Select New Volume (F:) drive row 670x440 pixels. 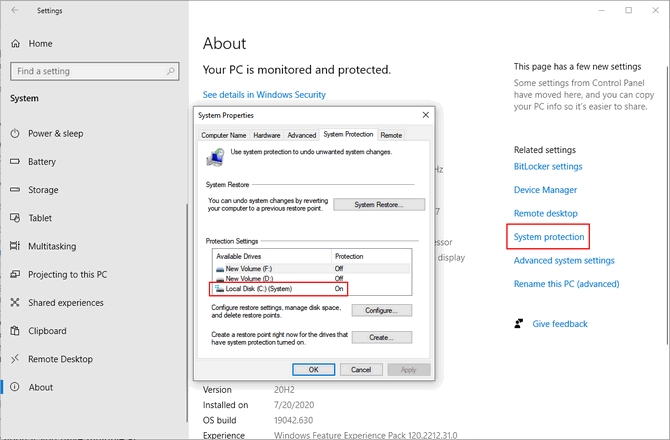pyautogui.click(x=312, y=269)
